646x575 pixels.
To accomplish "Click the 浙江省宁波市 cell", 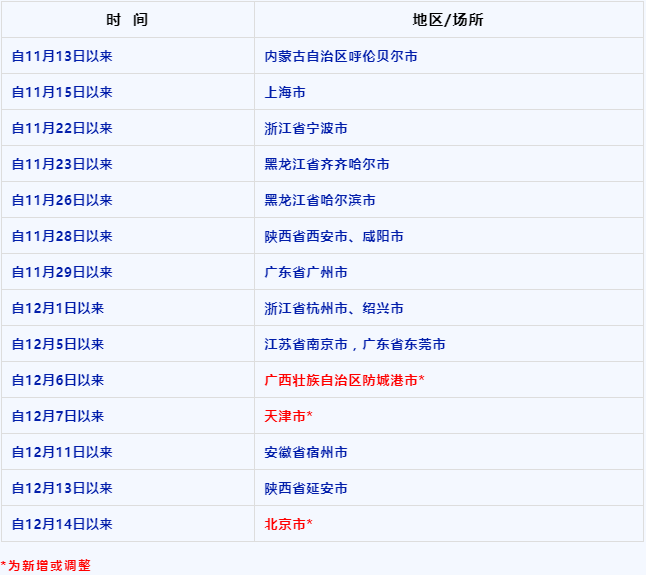I will pos(449,128).
